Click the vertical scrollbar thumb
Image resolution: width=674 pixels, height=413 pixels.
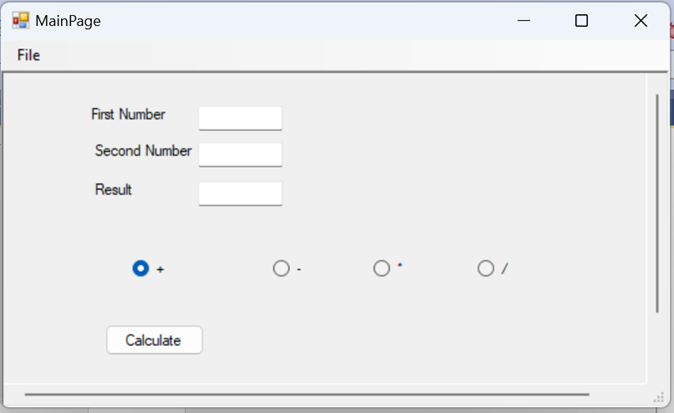[657, 203]
